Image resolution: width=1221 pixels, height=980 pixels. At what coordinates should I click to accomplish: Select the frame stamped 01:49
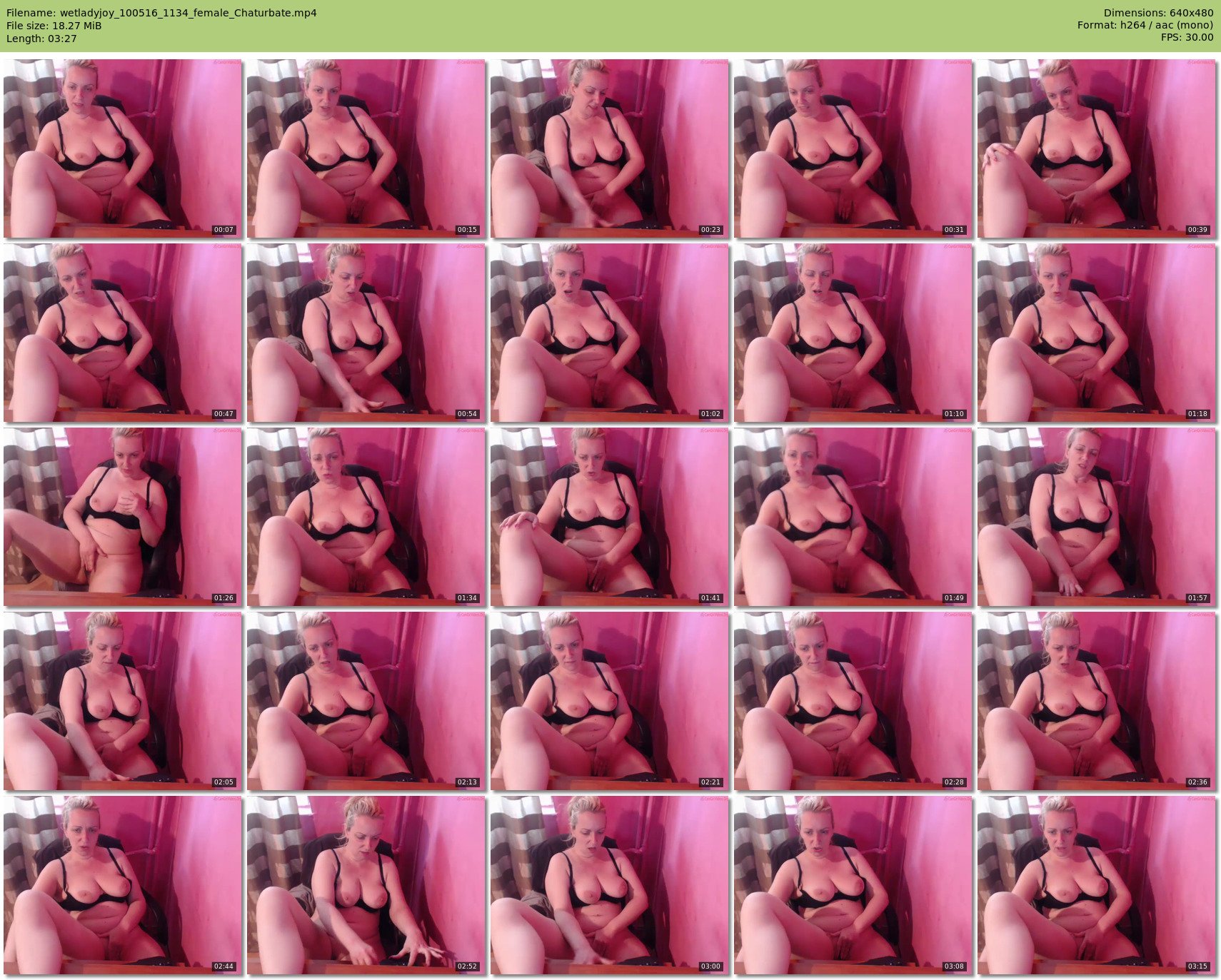(x=853, y=517)
